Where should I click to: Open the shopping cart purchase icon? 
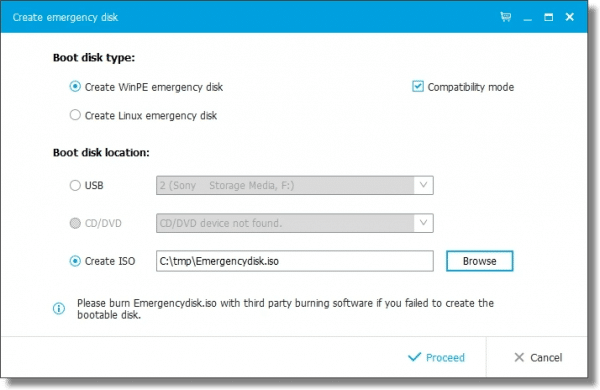coord(505,17)
